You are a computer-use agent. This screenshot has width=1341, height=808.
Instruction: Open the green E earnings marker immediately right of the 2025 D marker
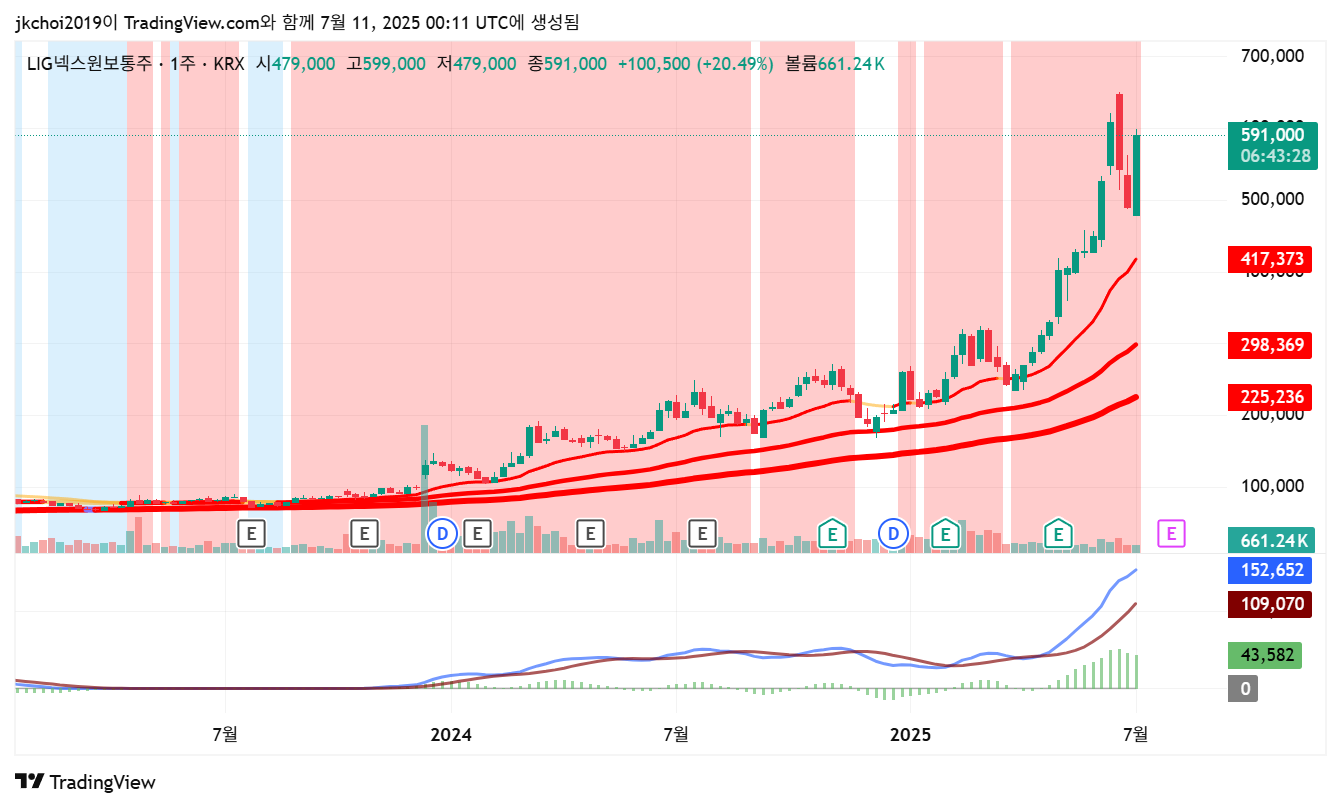coord(944,533)
